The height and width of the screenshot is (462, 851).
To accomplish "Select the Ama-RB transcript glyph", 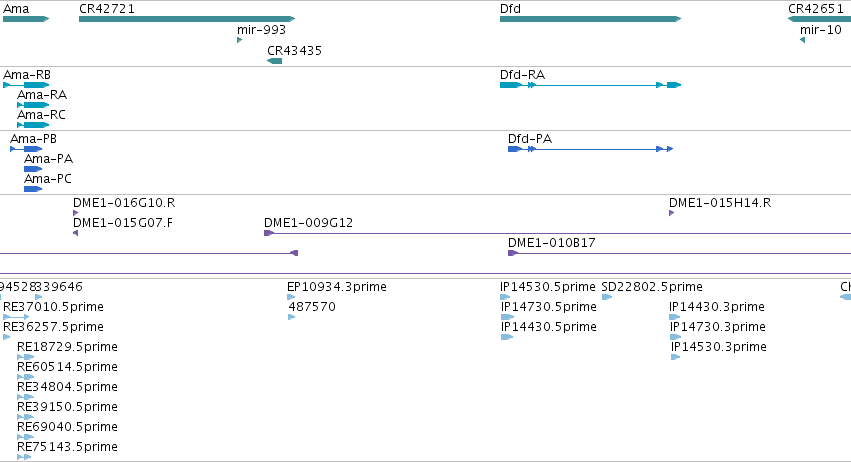I will (x=26, y=85).
